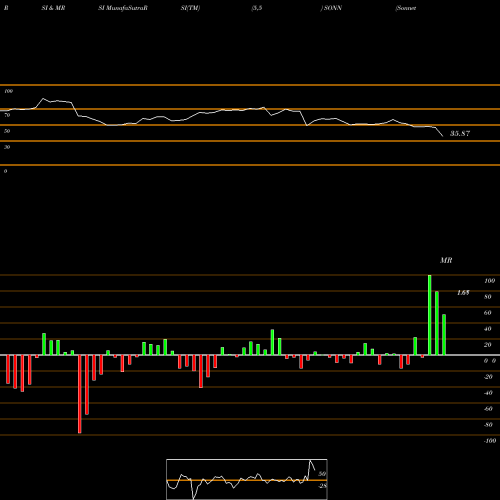Viewport: 500px width, 500px height.
Task: Click the MR value 1.68
Action: click(463, 293)
